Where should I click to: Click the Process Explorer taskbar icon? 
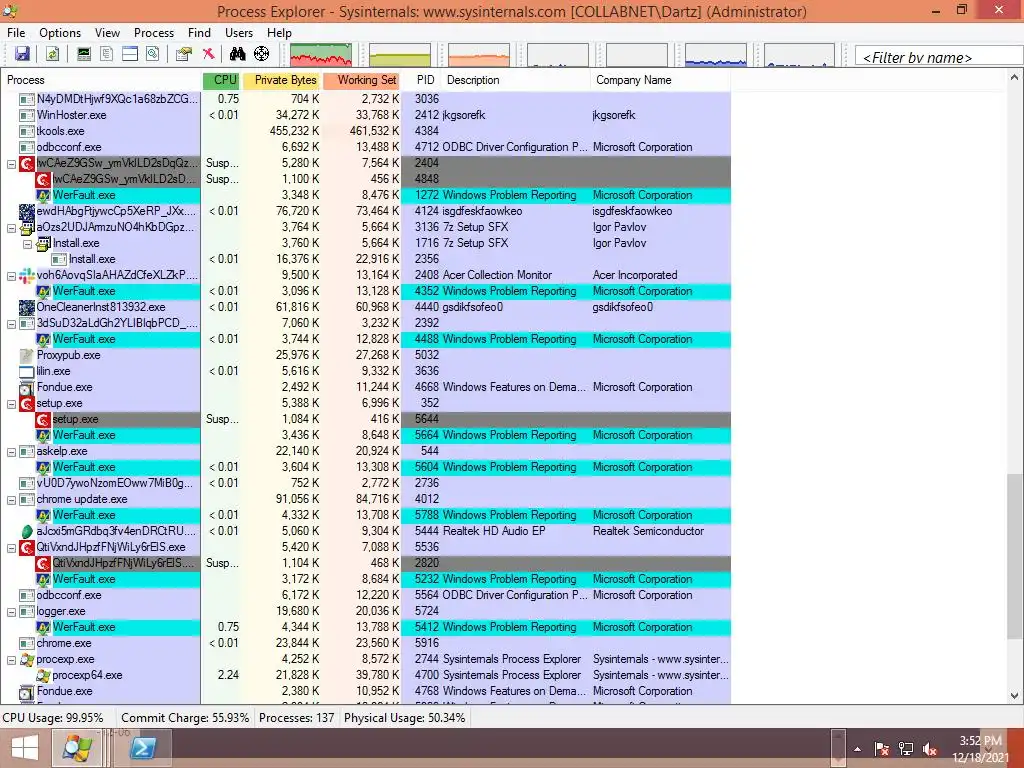point(77,748)
